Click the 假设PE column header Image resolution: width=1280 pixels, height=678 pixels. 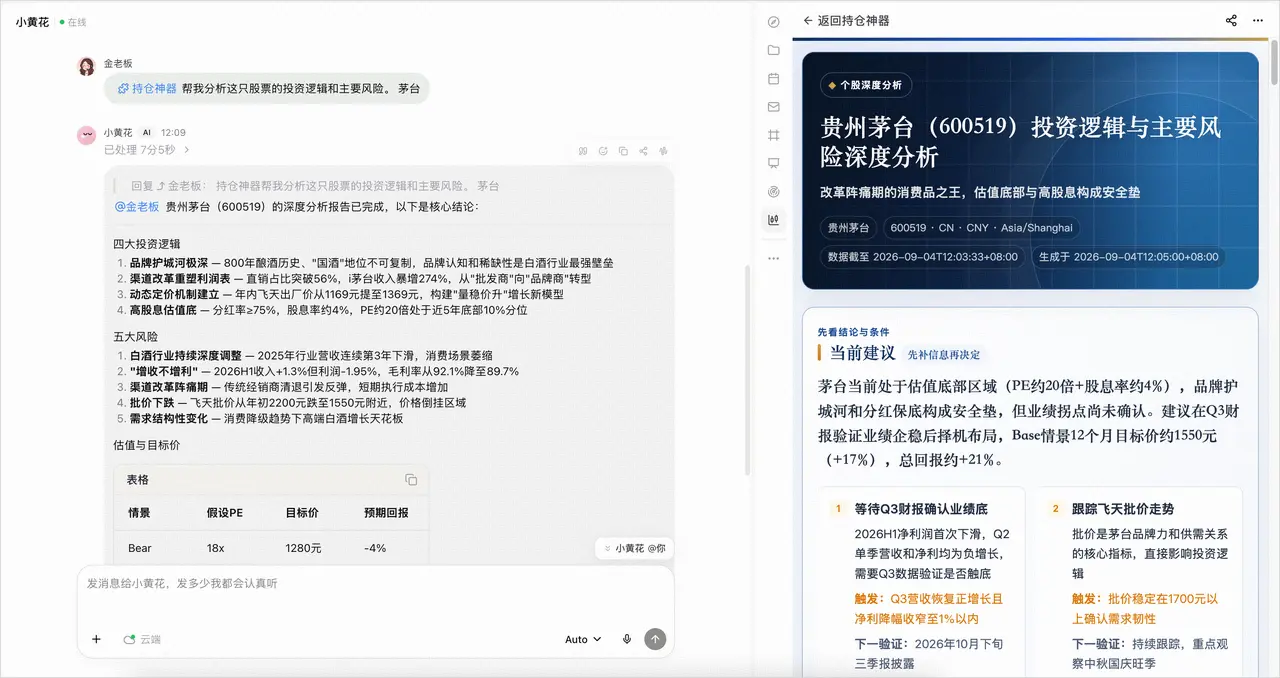(225, 512)
